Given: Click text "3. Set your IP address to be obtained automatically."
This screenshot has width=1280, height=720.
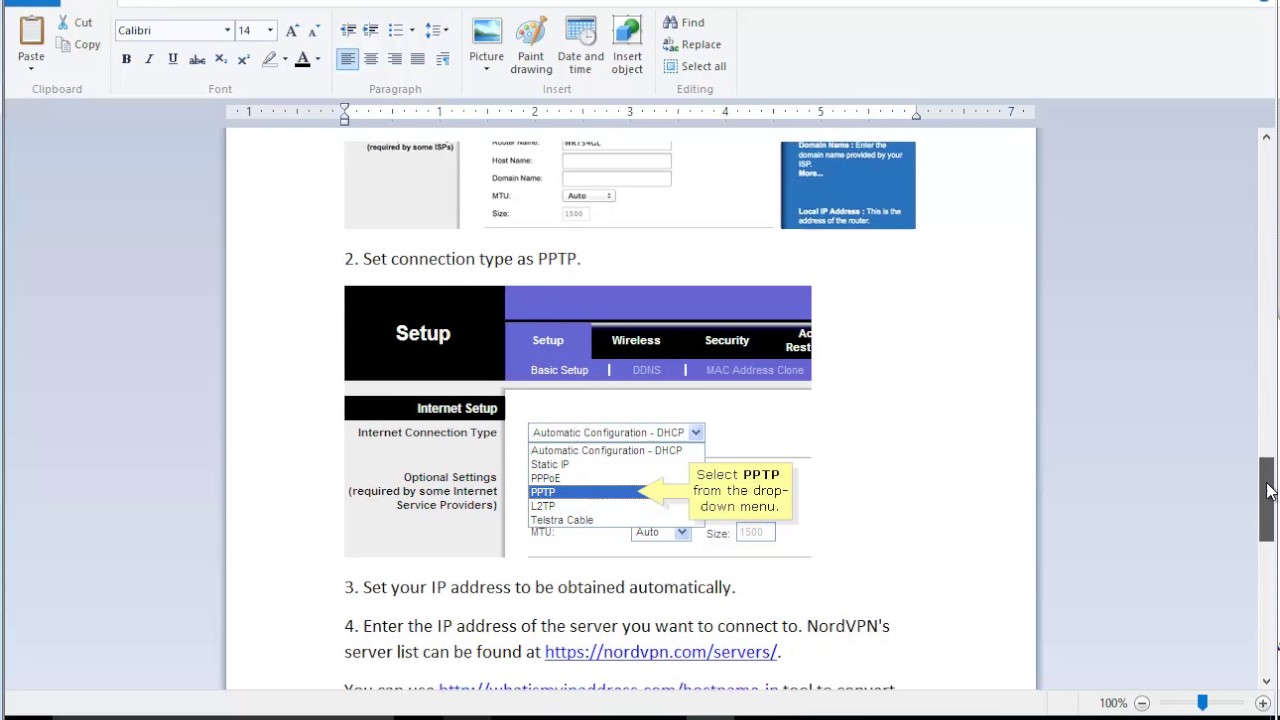Looking at the screenshot, I should [x=540, y=587].
